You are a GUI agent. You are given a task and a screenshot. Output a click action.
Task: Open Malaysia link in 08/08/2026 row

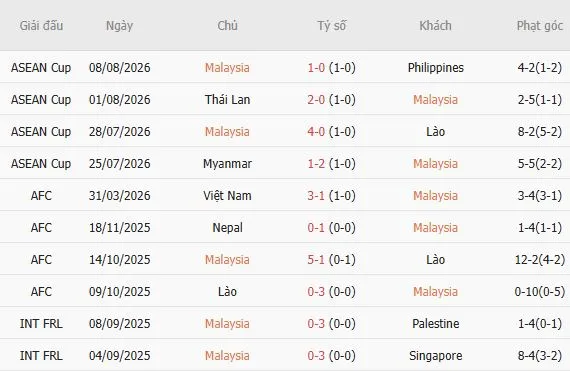click(x=227, y=68)
